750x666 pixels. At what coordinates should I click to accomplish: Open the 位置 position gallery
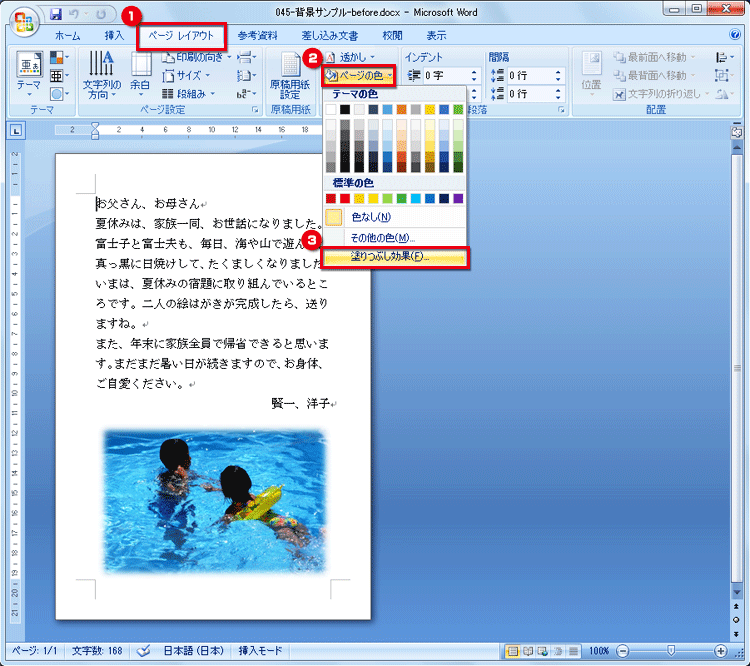591,75
